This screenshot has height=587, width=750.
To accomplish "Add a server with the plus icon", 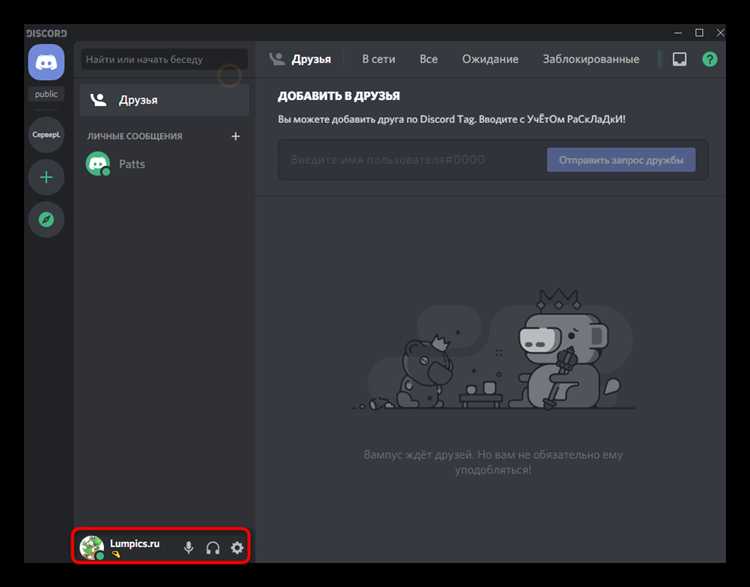I will pyautogui.click(x=46, y=177).
